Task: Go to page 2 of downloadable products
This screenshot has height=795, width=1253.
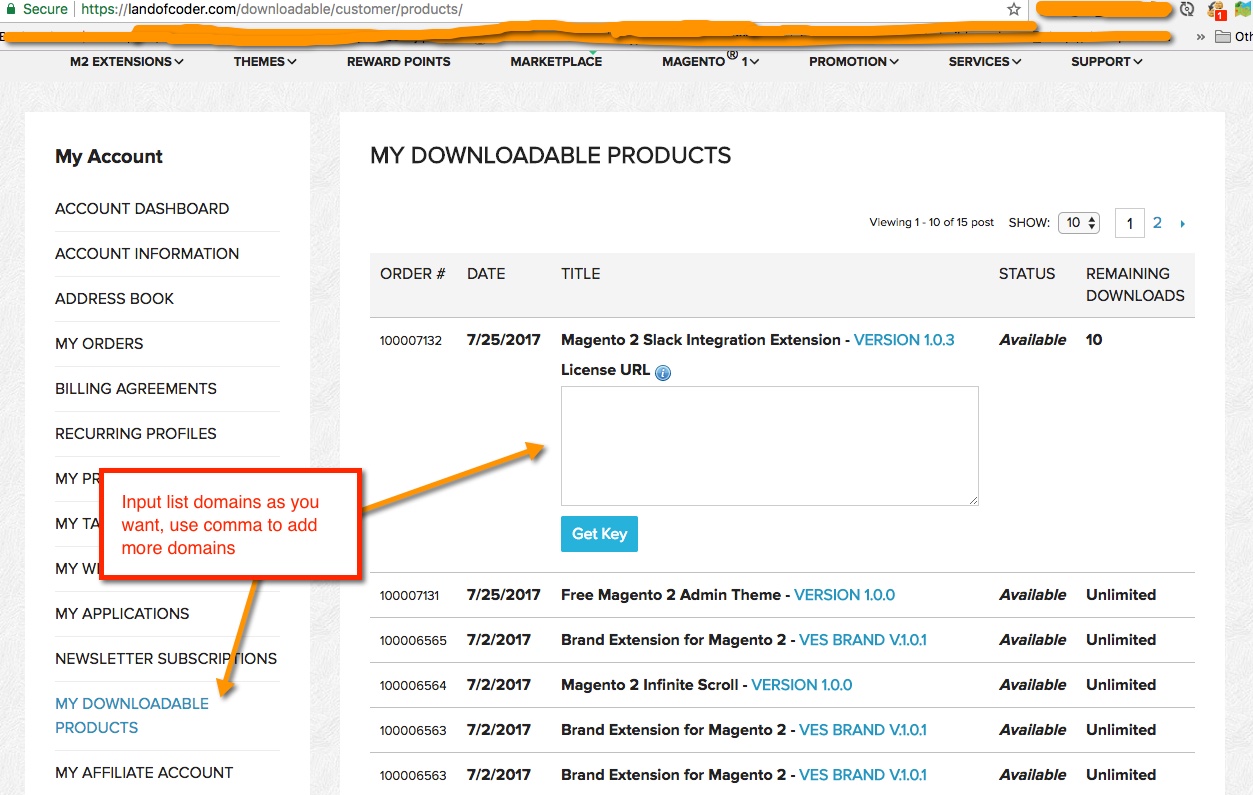Action: click(1157, 223)
